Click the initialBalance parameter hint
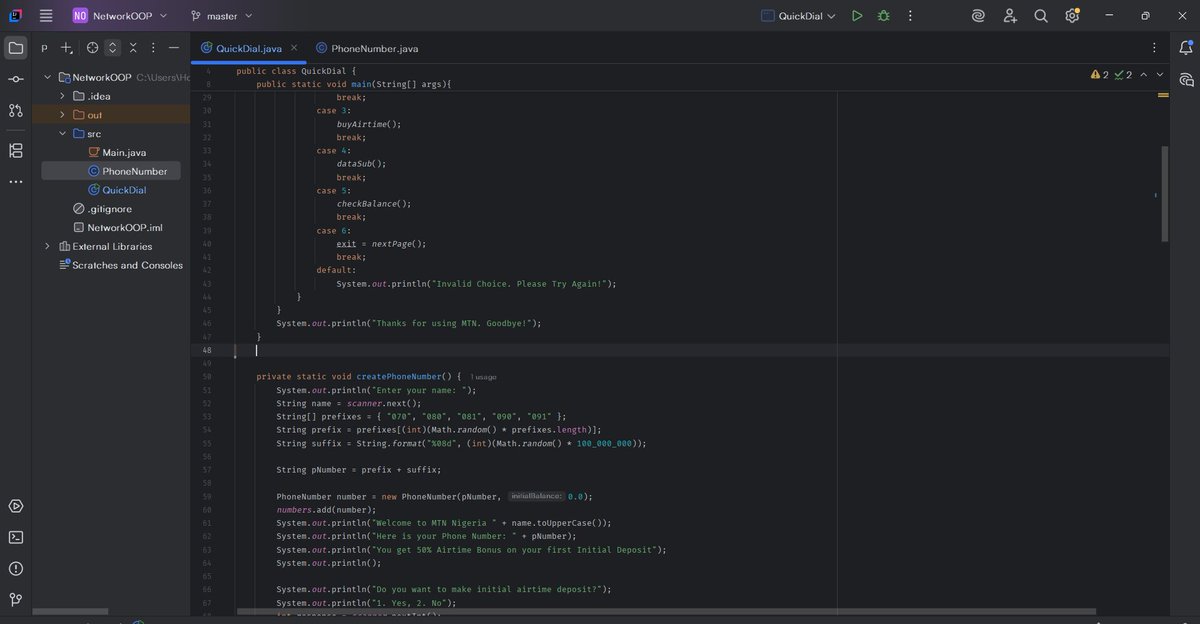 coord(536,496)
